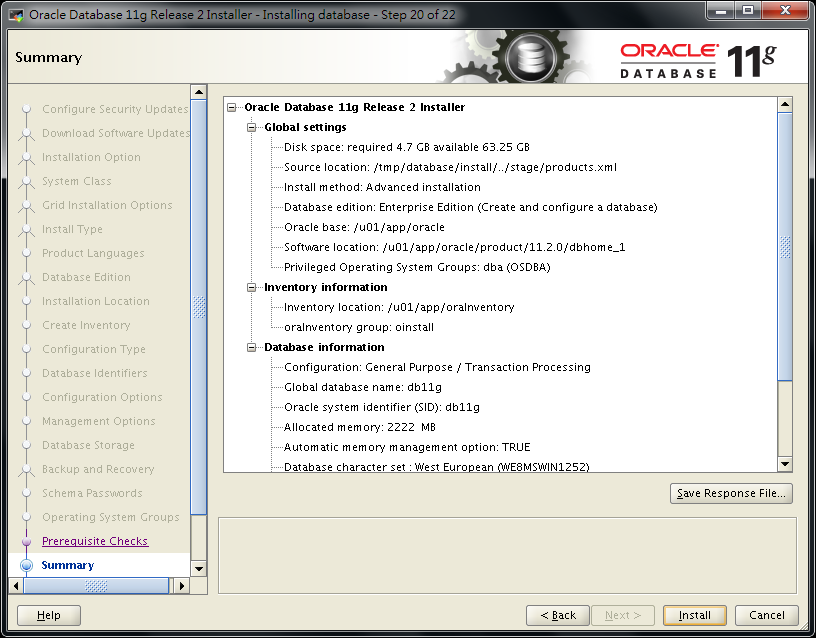Click the steps list scroll down arrow
This screenshot has height=638, width=816.
tap(199, 569)
